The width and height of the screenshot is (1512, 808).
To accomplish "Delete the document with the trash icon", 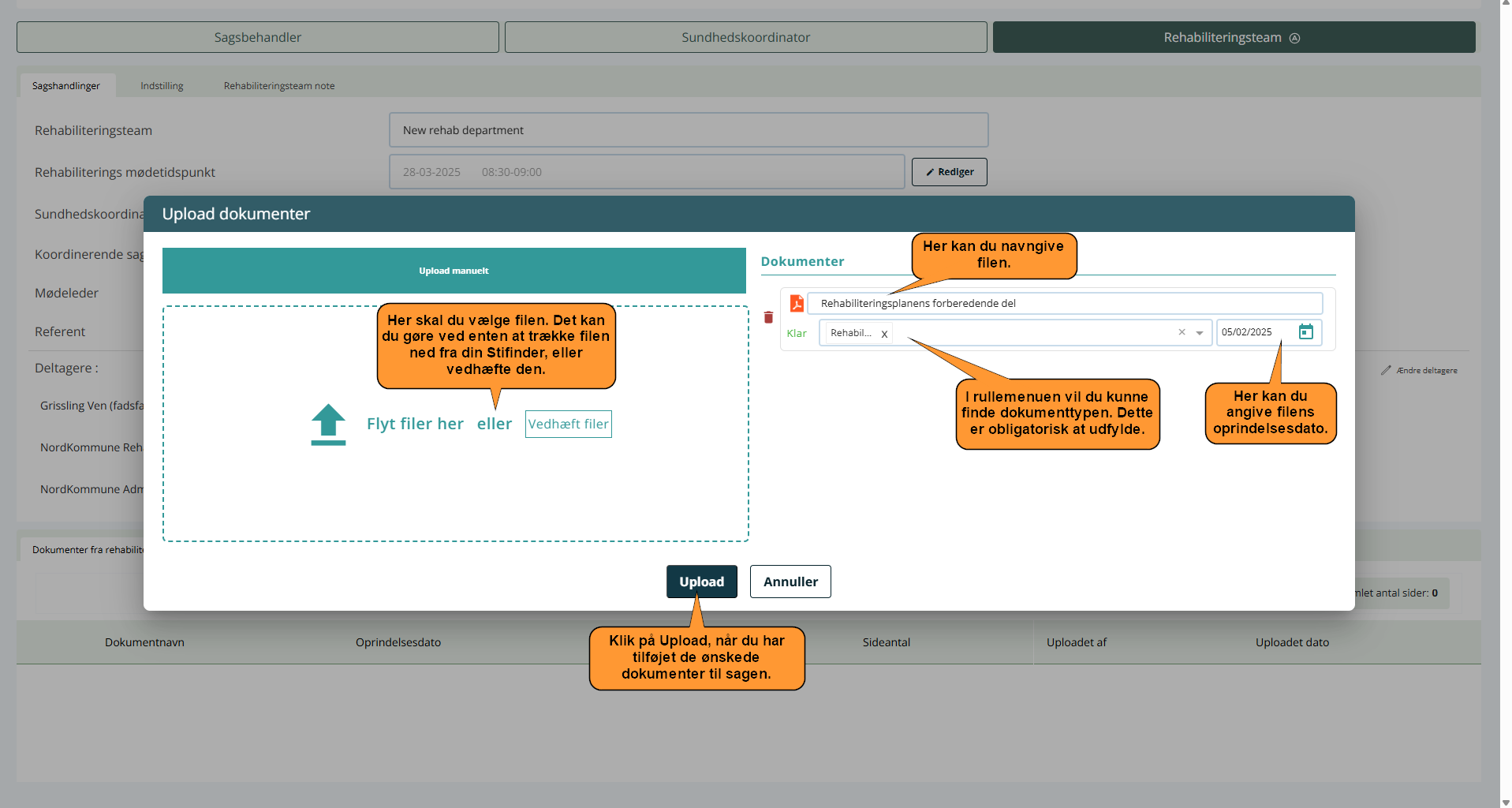I will 768,317.
